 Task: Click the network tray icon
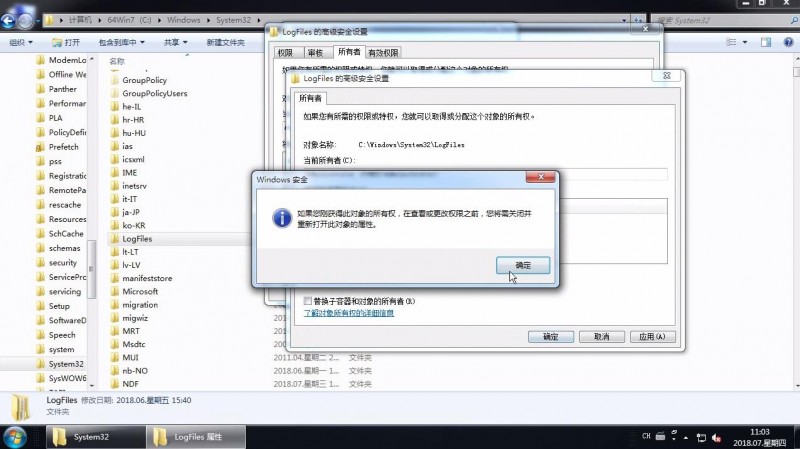[x=701, y=438]
